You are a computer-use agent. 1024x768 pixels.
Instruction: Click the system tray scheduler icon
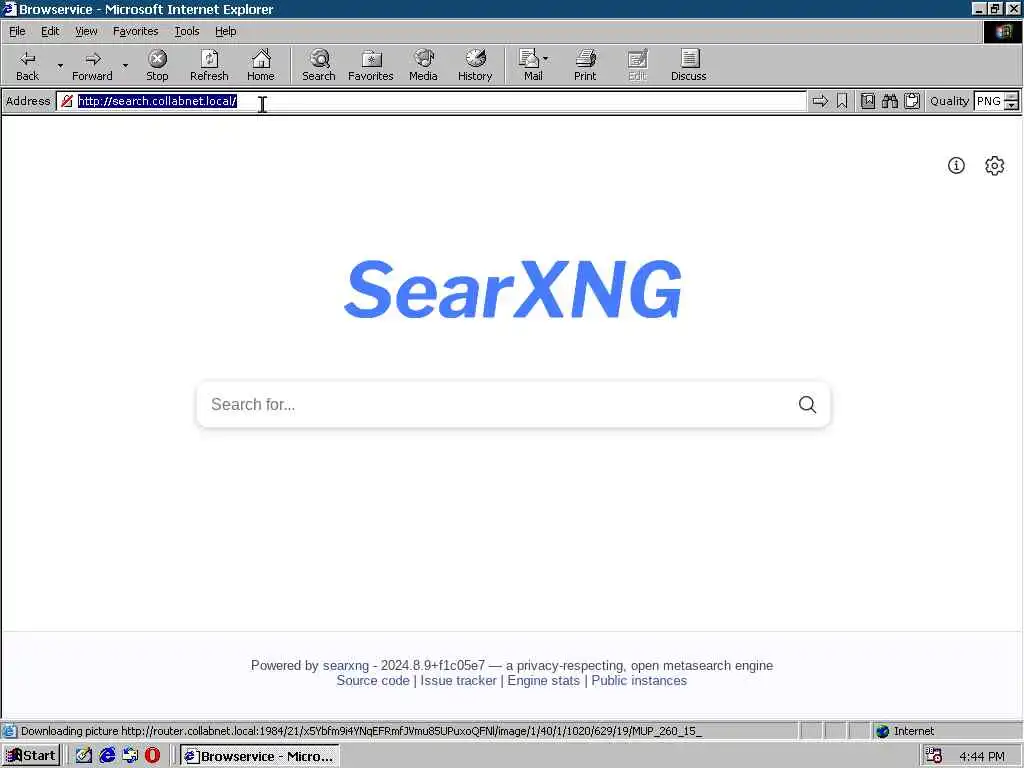pyautogui.click(x=933, y=756)
